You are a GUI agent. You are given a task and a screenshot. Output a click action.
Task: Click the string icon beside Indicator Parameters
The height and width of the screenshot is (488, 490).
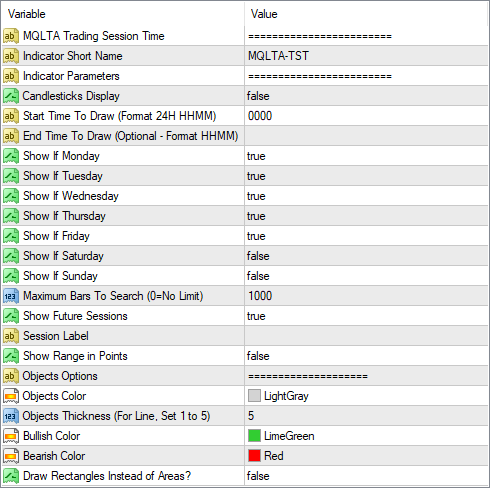[11, 76]
